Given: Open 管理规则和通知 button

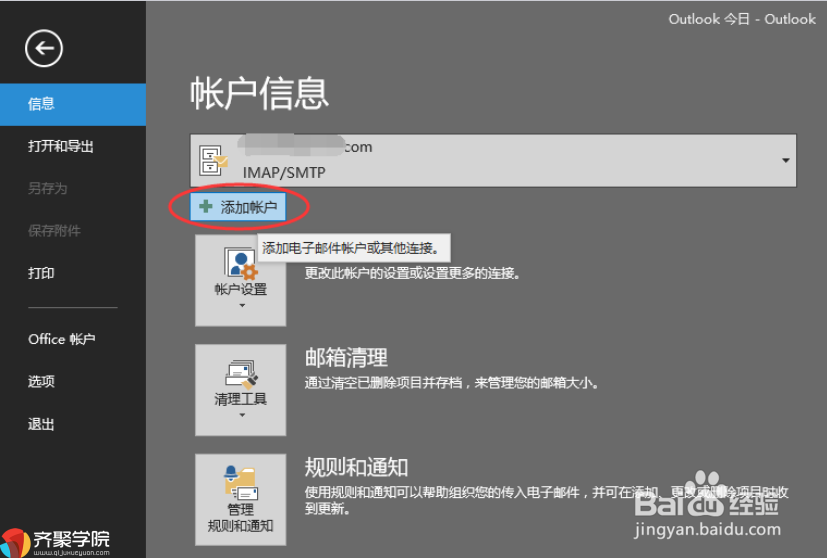Looking at the screenshot, I should (x=241, y=499).
